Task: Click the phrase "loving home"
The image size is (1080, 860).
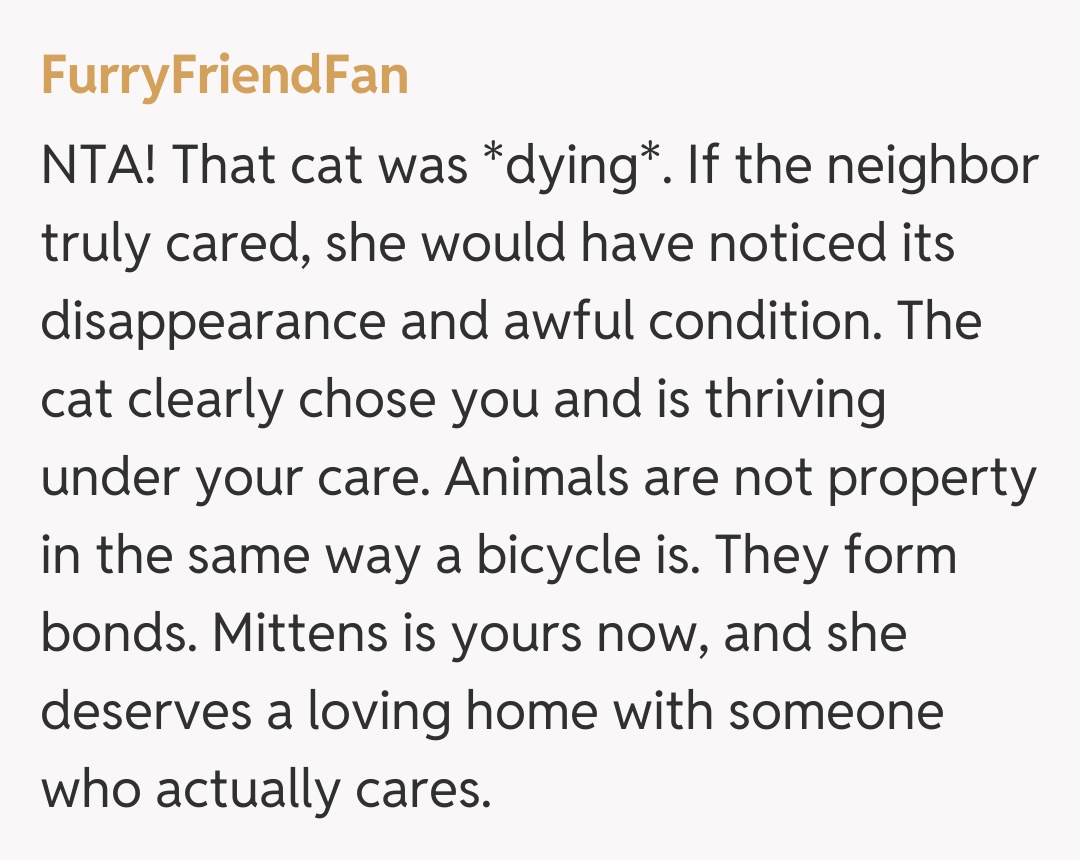Action: 452,712
